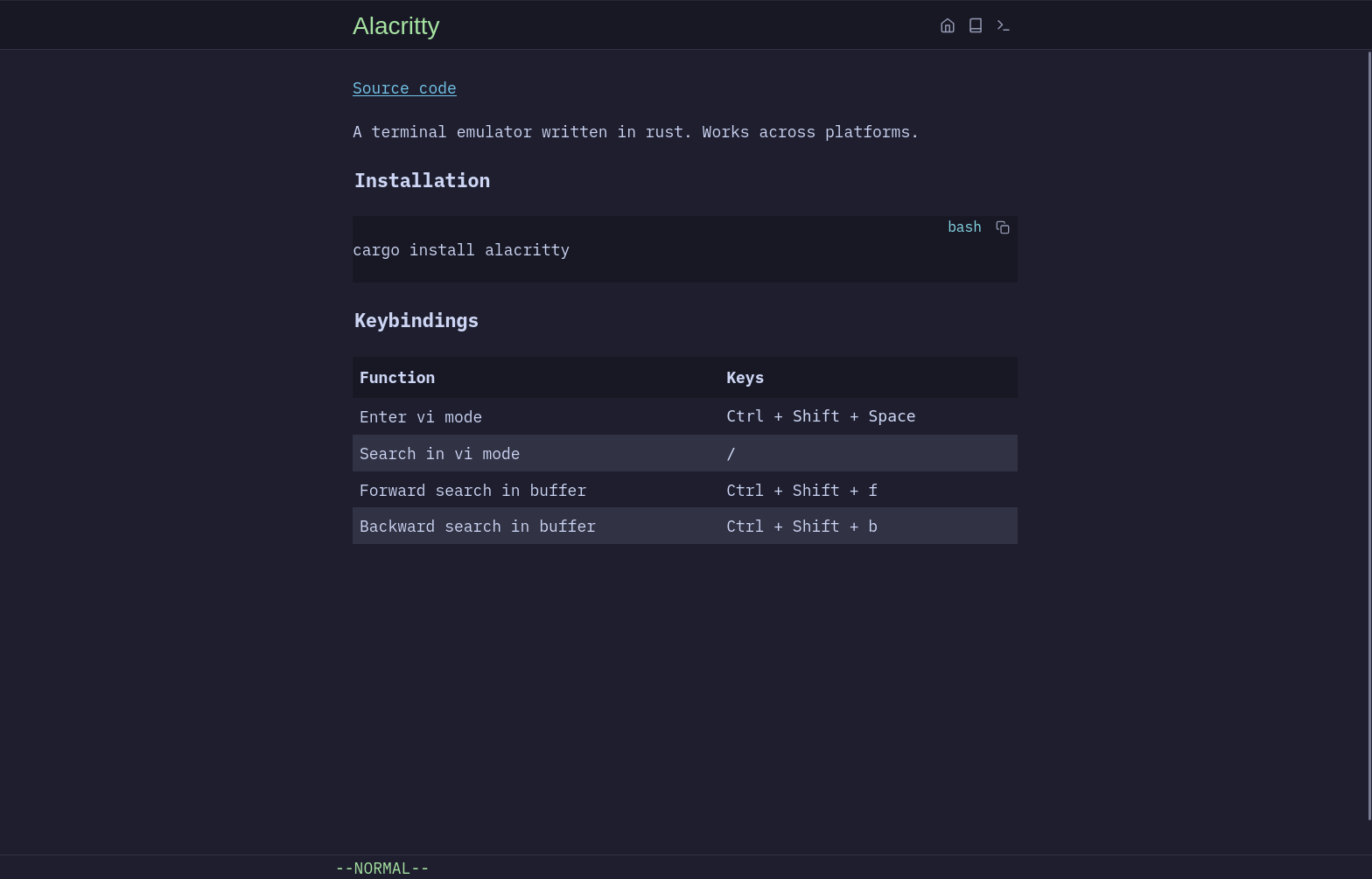Open the terminal prompt icon in header
Screen dimensions: 1372x879
pyautogui.click(x=1004, y=25)
